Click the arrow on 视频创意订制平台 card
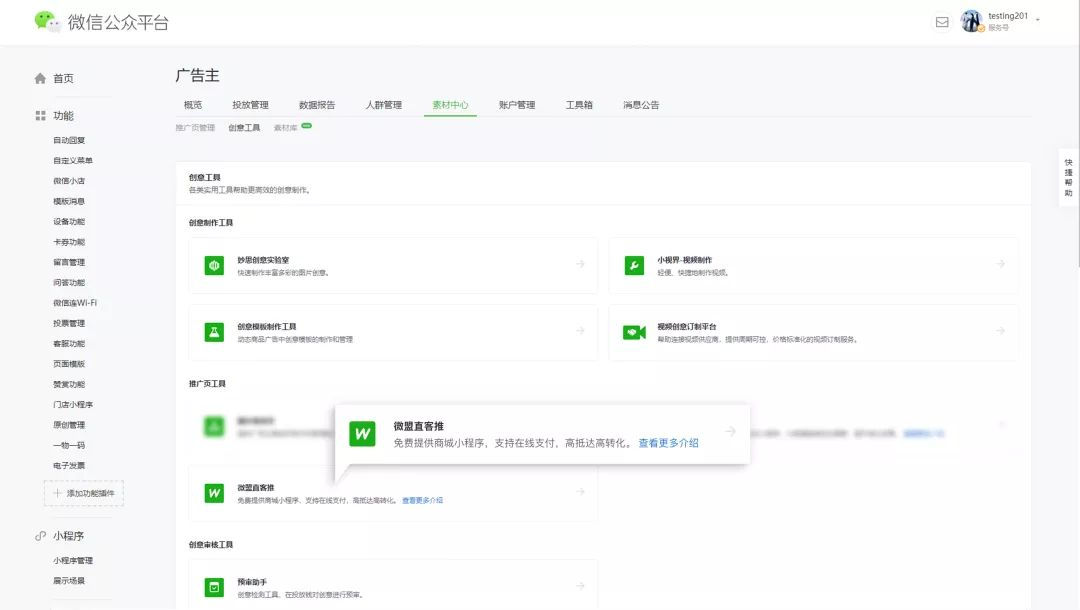The image size is (1080, 610). click(1000, 330)
